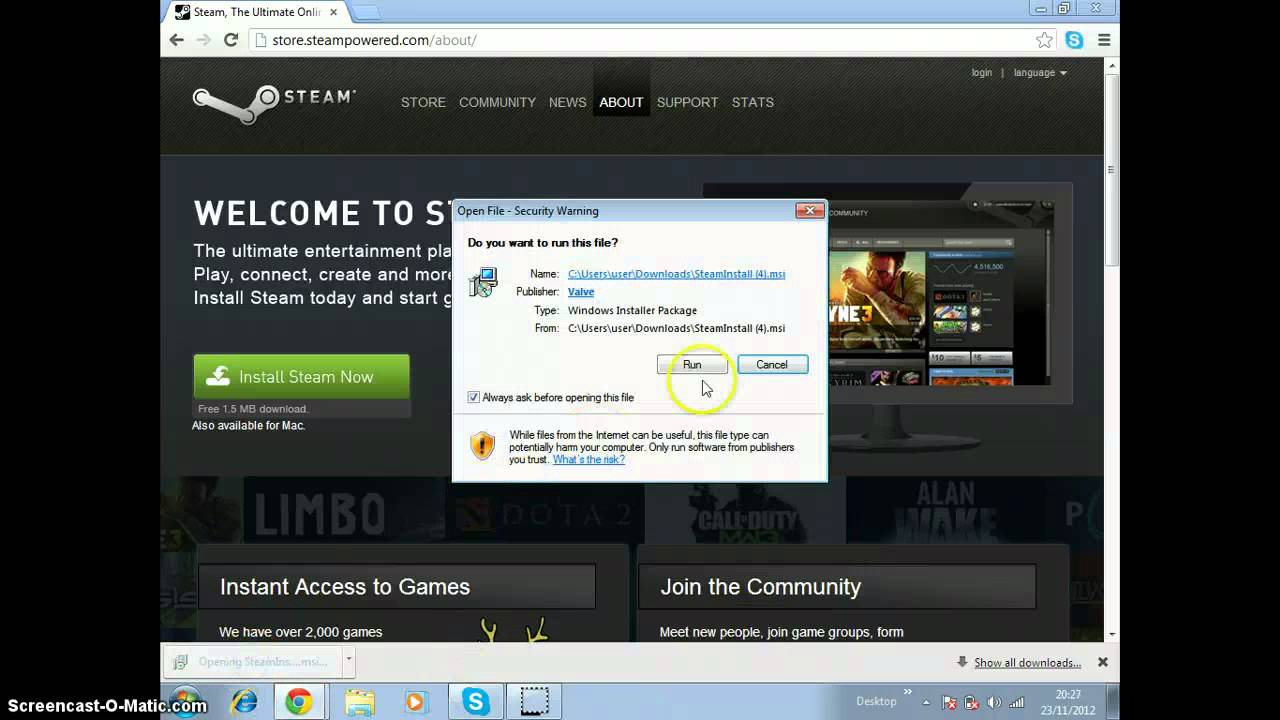Click the installer package icon in dialog
Viewport: 1280px width, 720px height.
click(483, 282)
